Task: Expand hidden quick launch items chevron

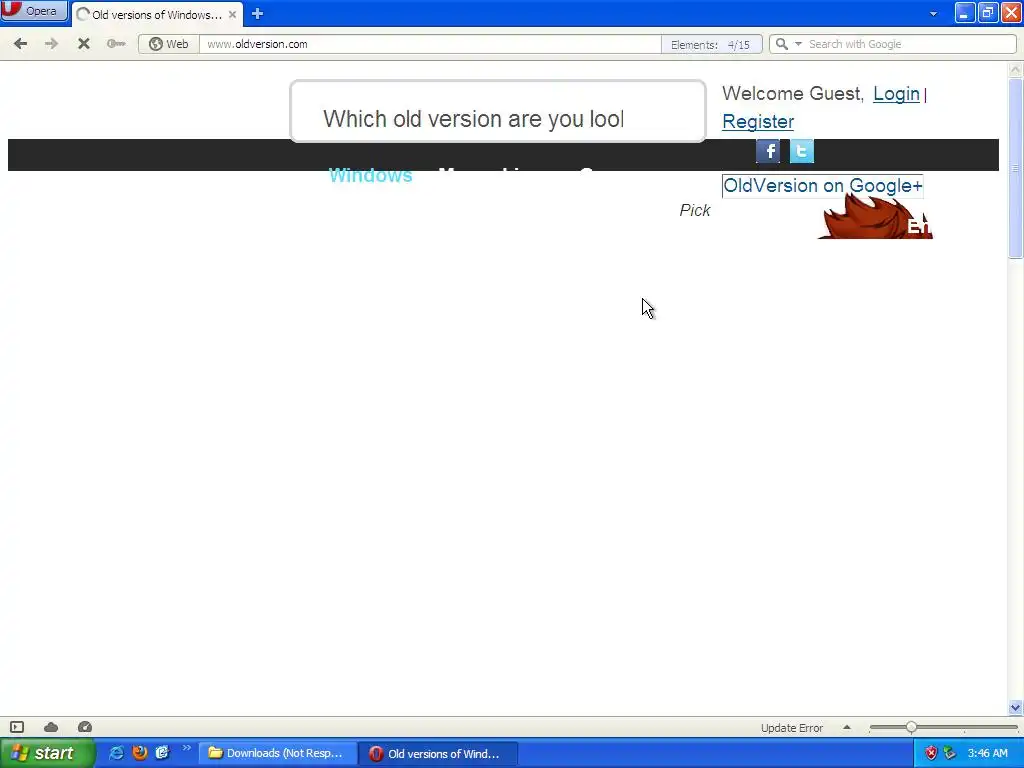Action: click(x=186, y=748)
